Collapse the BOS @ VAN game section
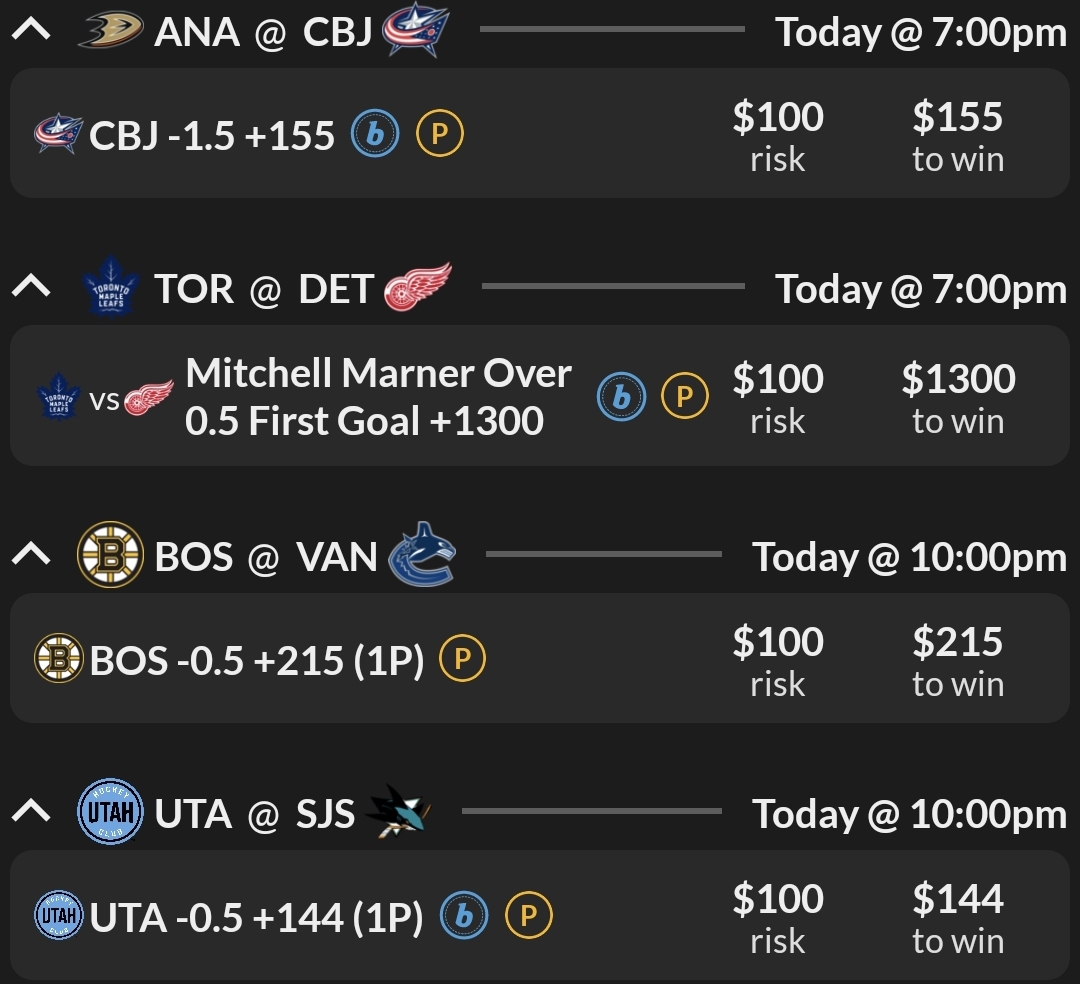Viewport: 1080px width, 984px height. [31, 555]
